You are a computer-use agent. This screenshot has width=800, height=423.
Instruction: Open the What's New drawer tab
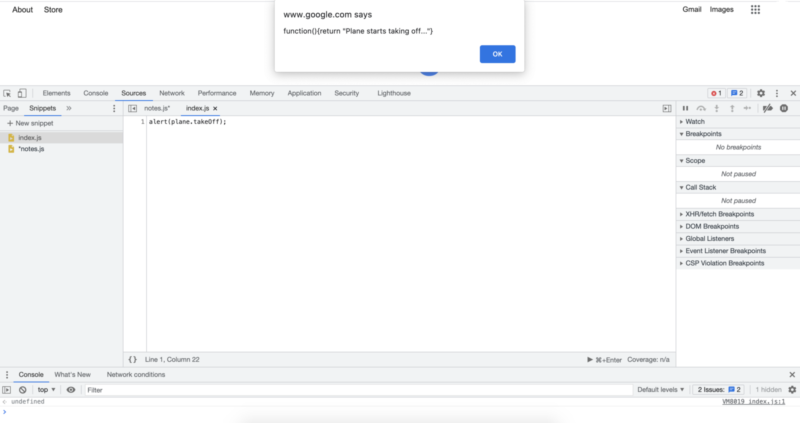(72, 375)
